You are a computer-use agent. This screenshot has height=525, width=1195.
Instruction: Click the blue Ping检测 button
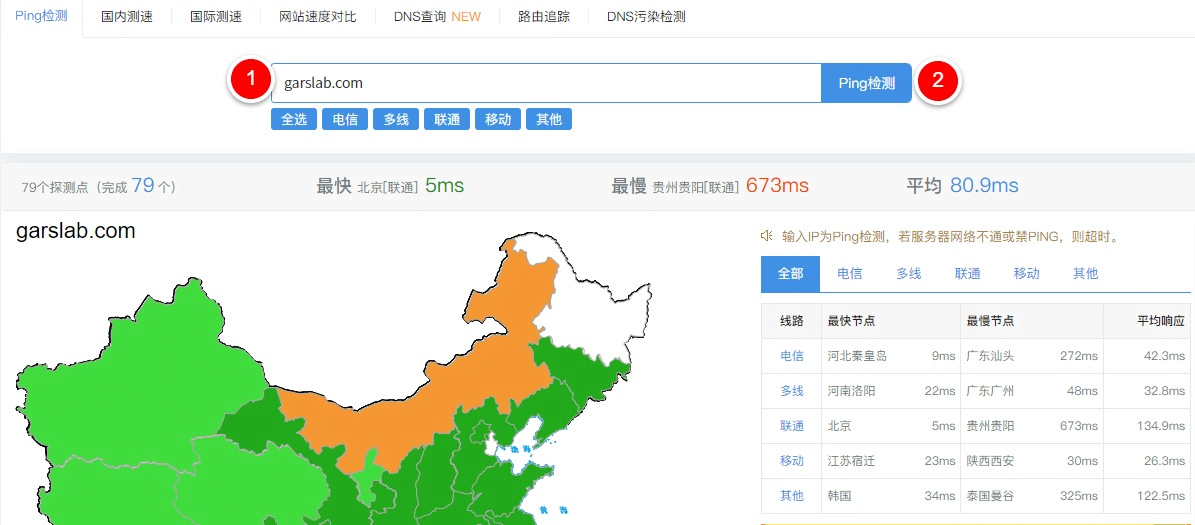pyautogui.click(x=867, y=83)
